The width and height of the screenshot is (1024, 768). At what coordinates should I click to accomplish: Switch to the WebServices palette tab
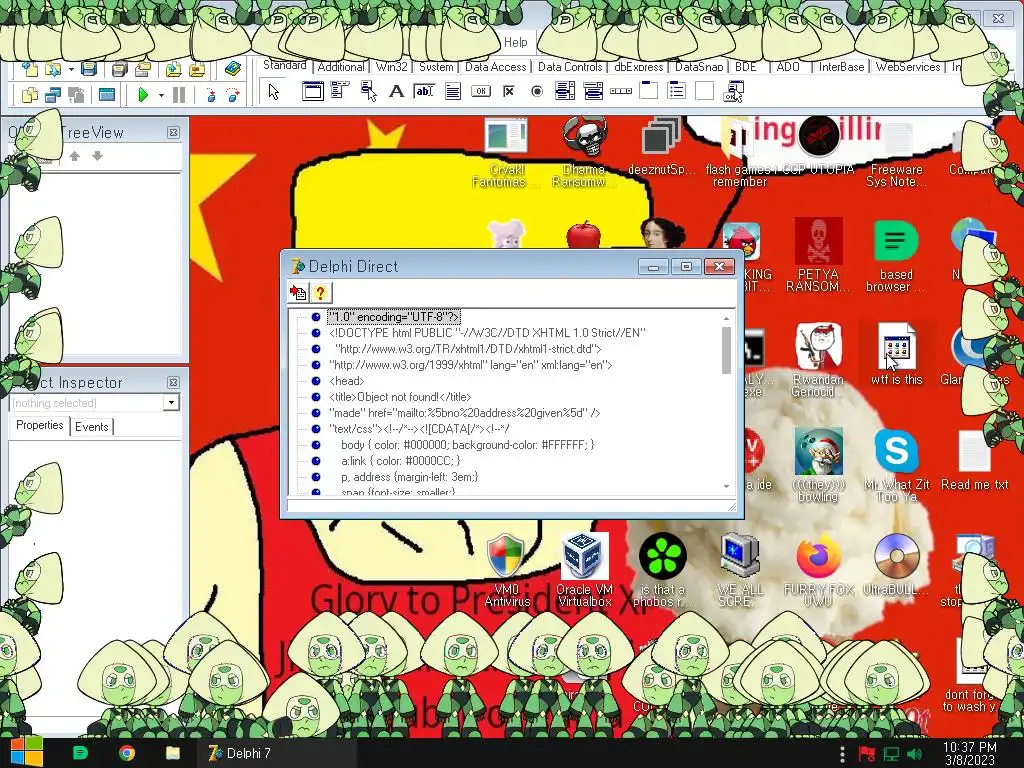point(908,67)
